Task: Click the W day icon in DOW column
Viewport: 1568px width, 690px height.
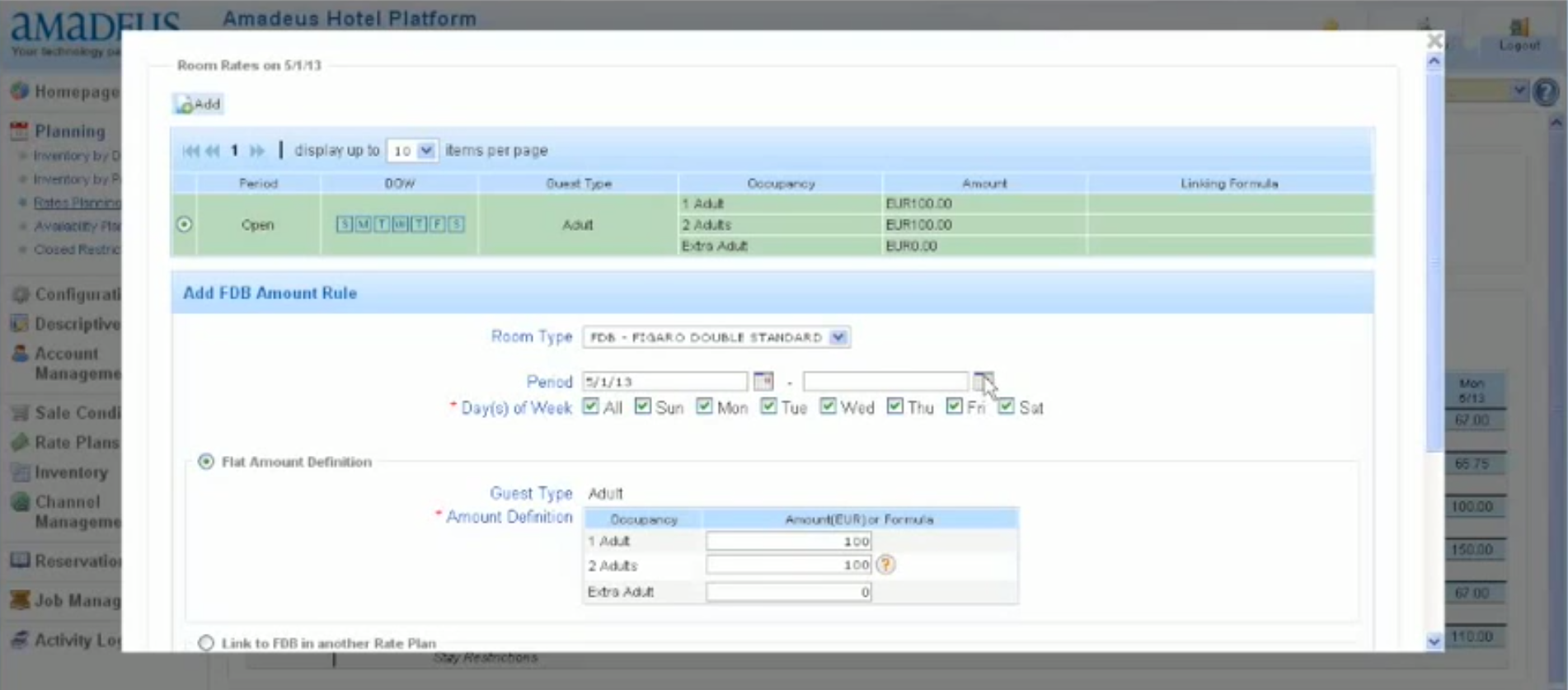Action: pyautogui.click(x=400, y=224)
